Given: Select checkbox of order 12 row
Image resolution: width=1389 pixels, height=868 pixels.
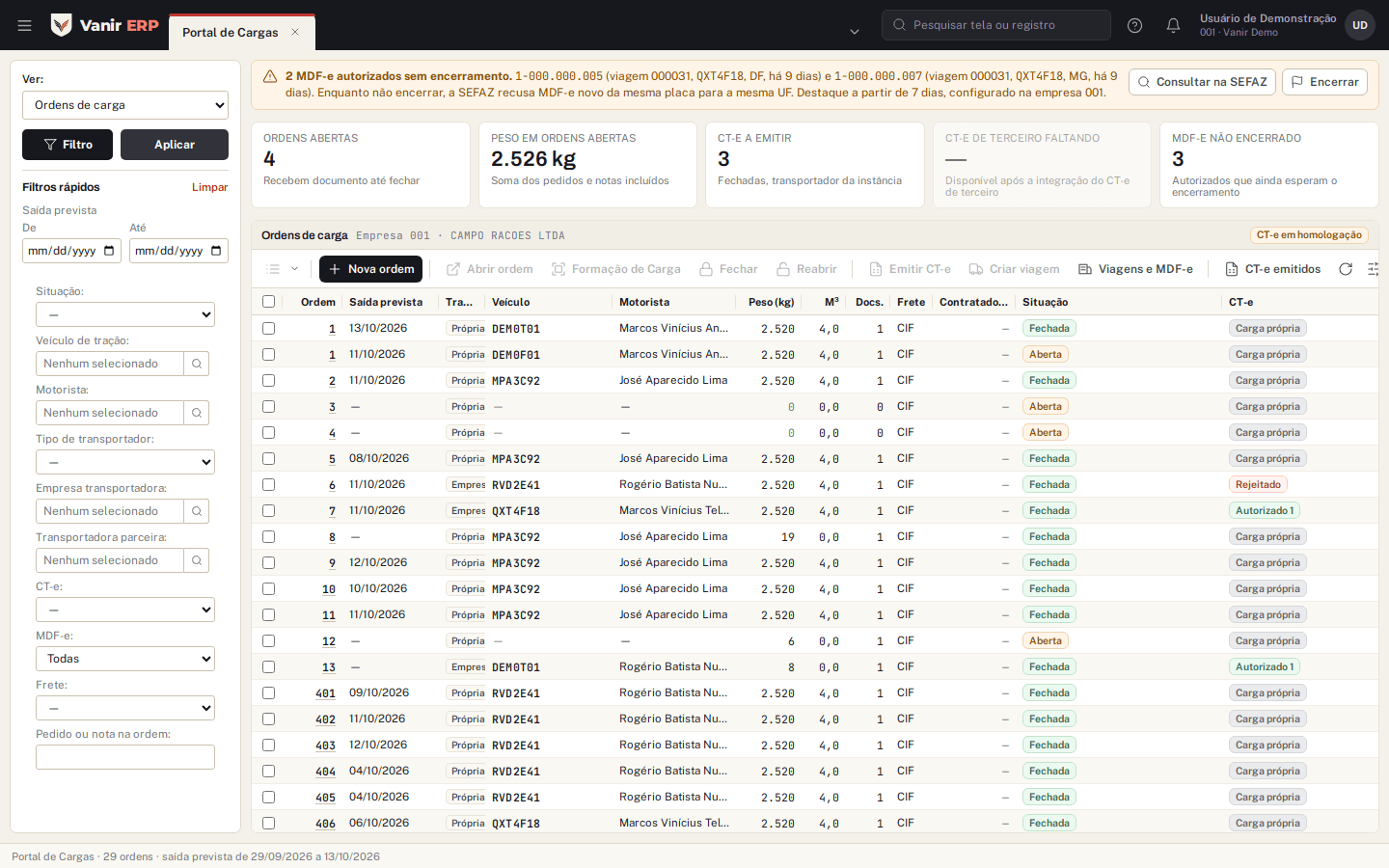Looking at the screenshot, I should [269, 640].
